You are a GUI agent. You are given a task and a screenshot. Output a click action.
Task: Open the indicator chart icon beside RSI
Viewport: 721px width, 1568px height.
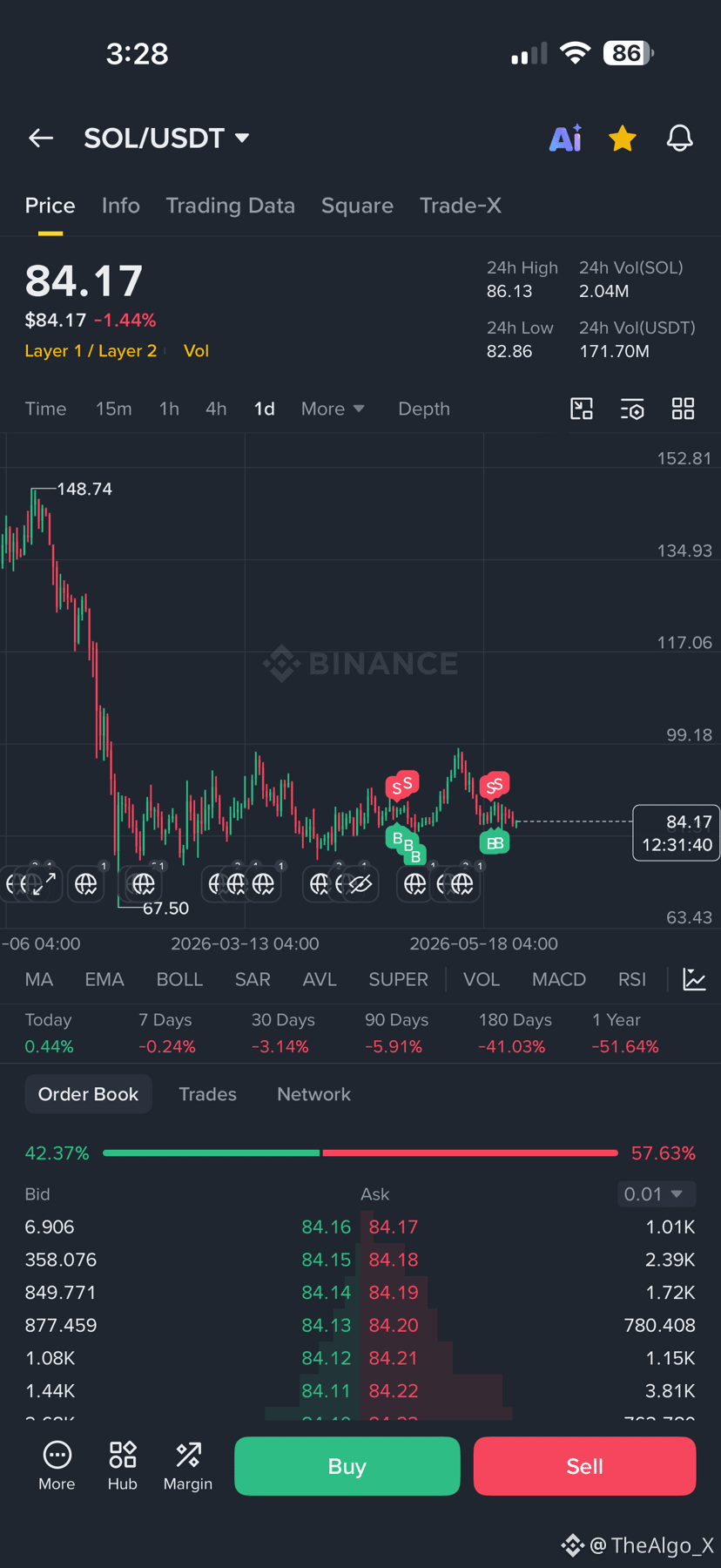tap(694, 979)
